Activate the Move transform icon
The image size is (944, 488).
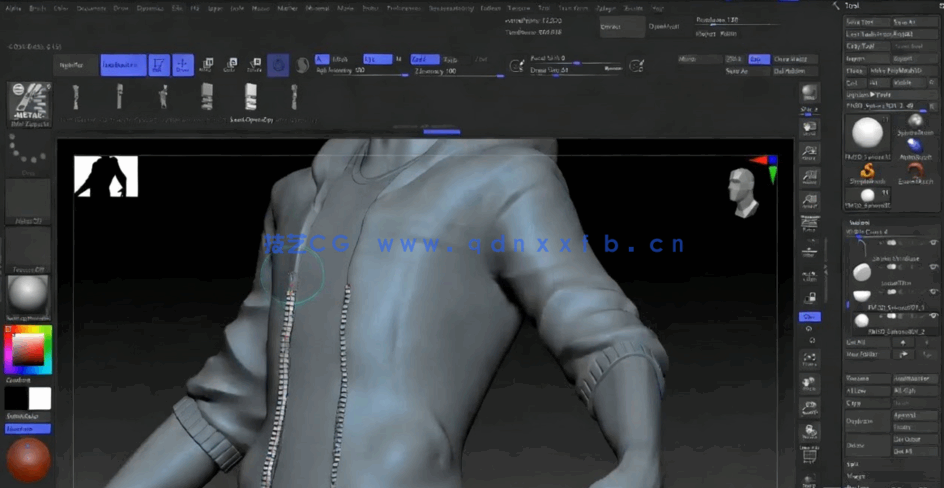click(x=206, y=65)
